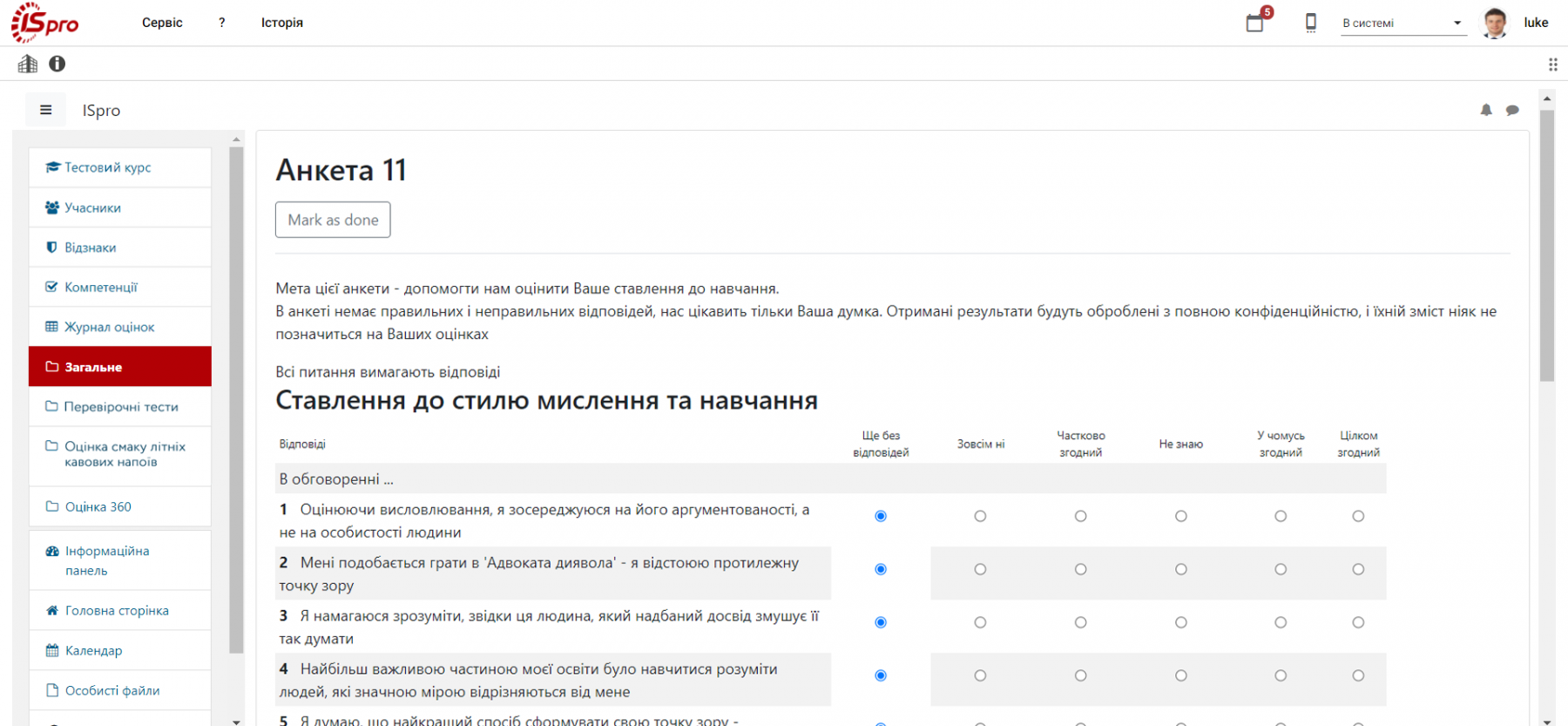Click folder icon beside Перевірочні тести
Screen dimensions: 1568x726
(51, 406)
